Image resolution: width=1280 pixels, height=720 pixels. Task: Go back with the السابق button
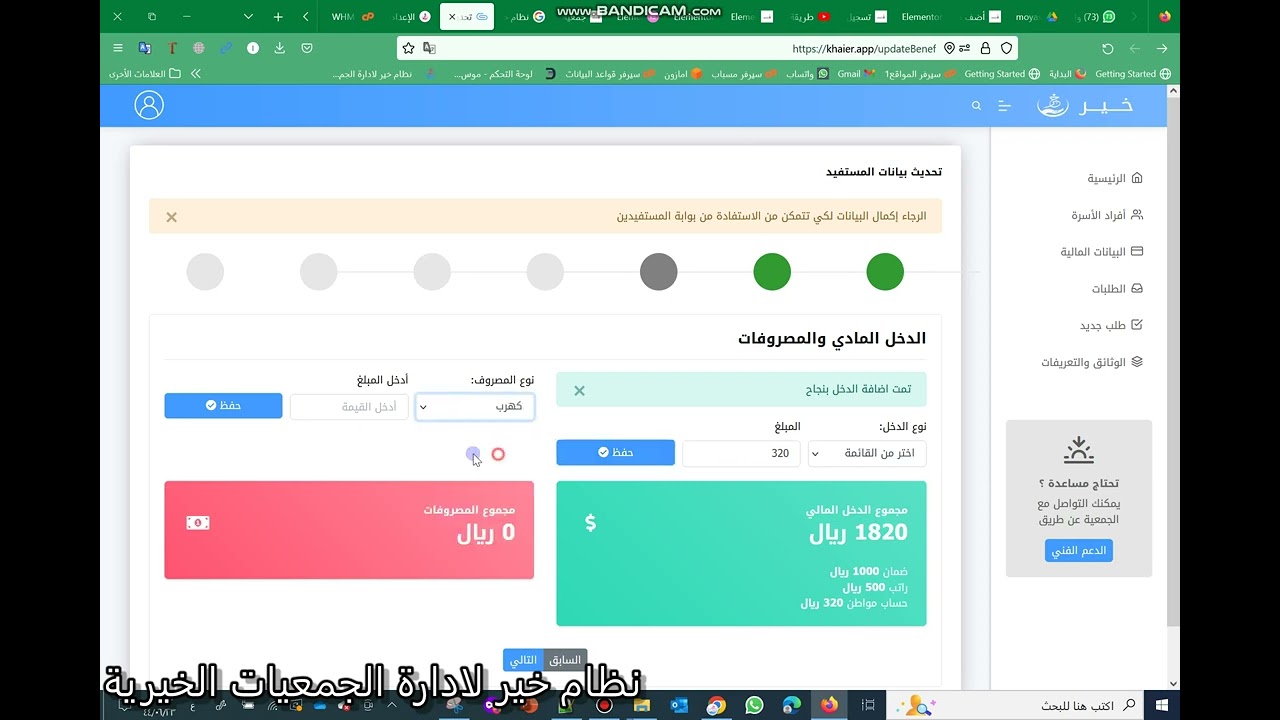point(565,660)
